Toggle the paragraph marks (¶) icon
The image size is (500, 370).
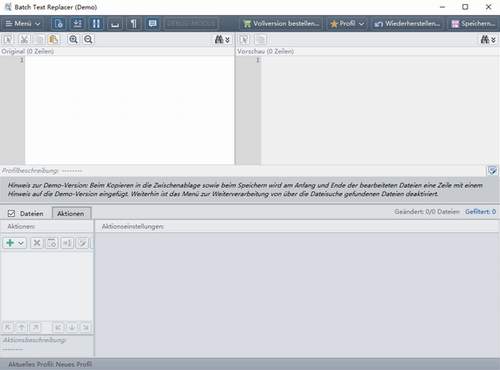click(x=134, y=24)
